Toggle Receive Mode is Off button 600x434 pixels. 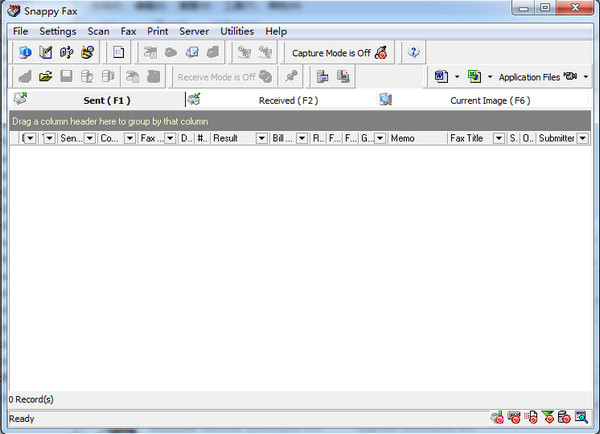coord(225,77)
